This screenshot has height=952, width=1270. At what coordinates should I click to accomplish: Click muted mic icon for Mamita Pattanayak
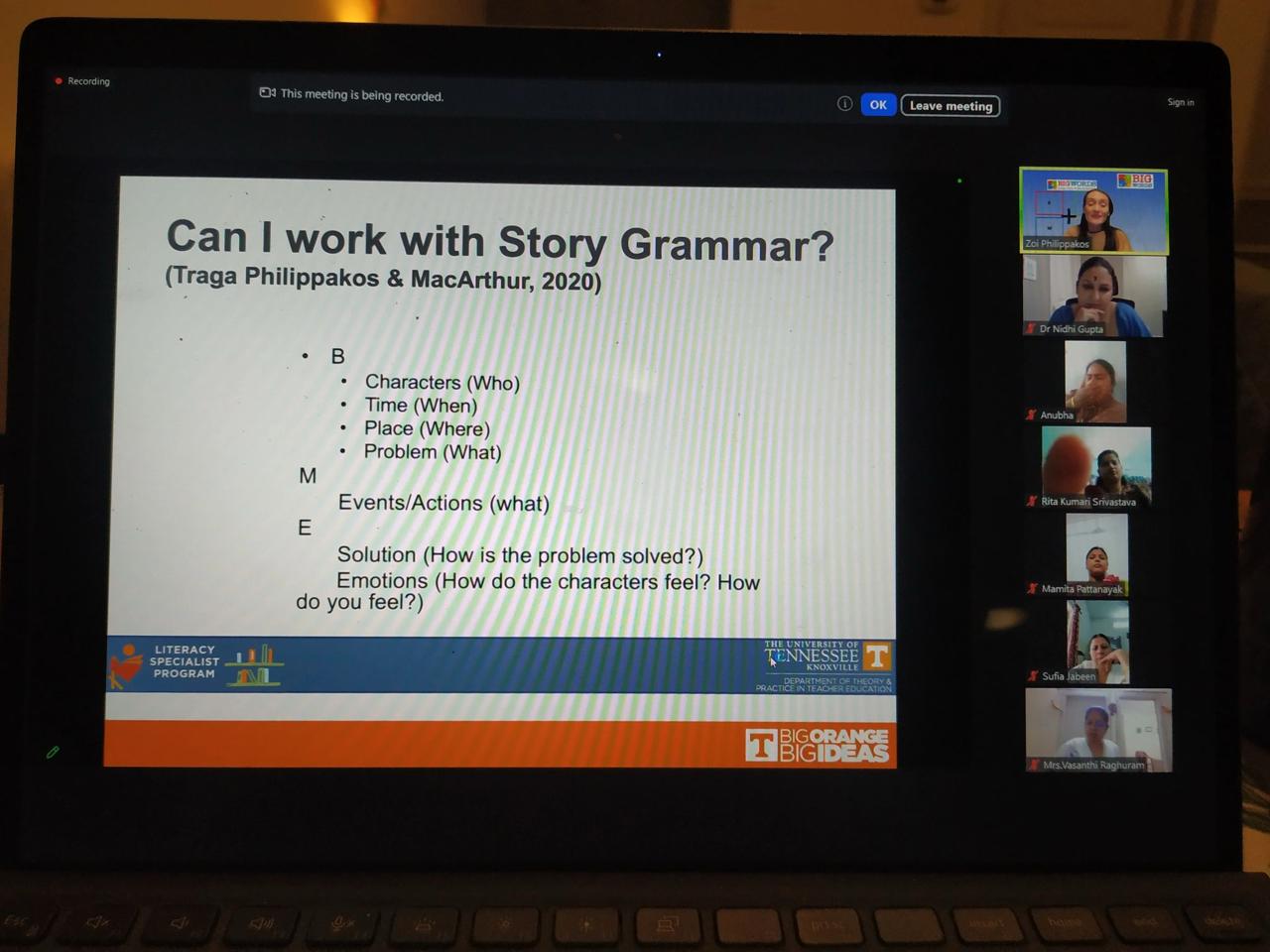(x=1032, y=589)
